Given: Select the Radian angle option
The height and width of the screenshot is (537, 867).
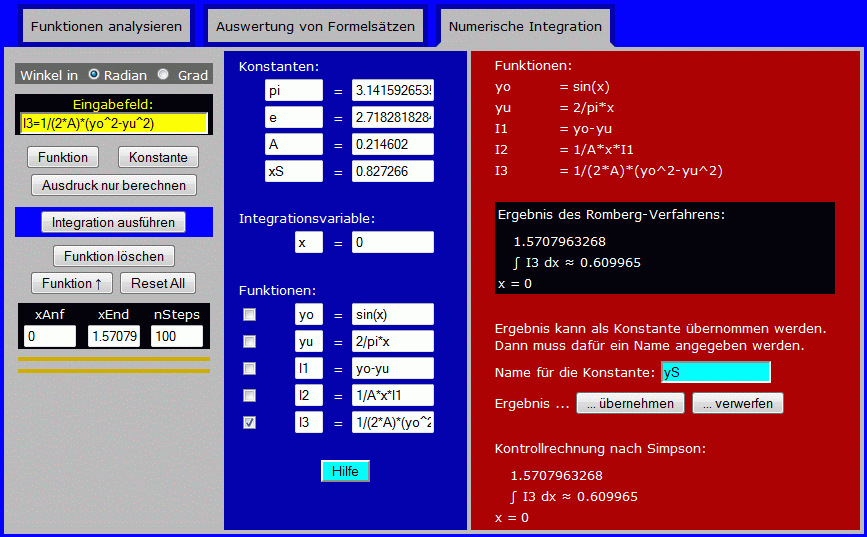Looking at the screenshot, I should (x=94, y=75).
